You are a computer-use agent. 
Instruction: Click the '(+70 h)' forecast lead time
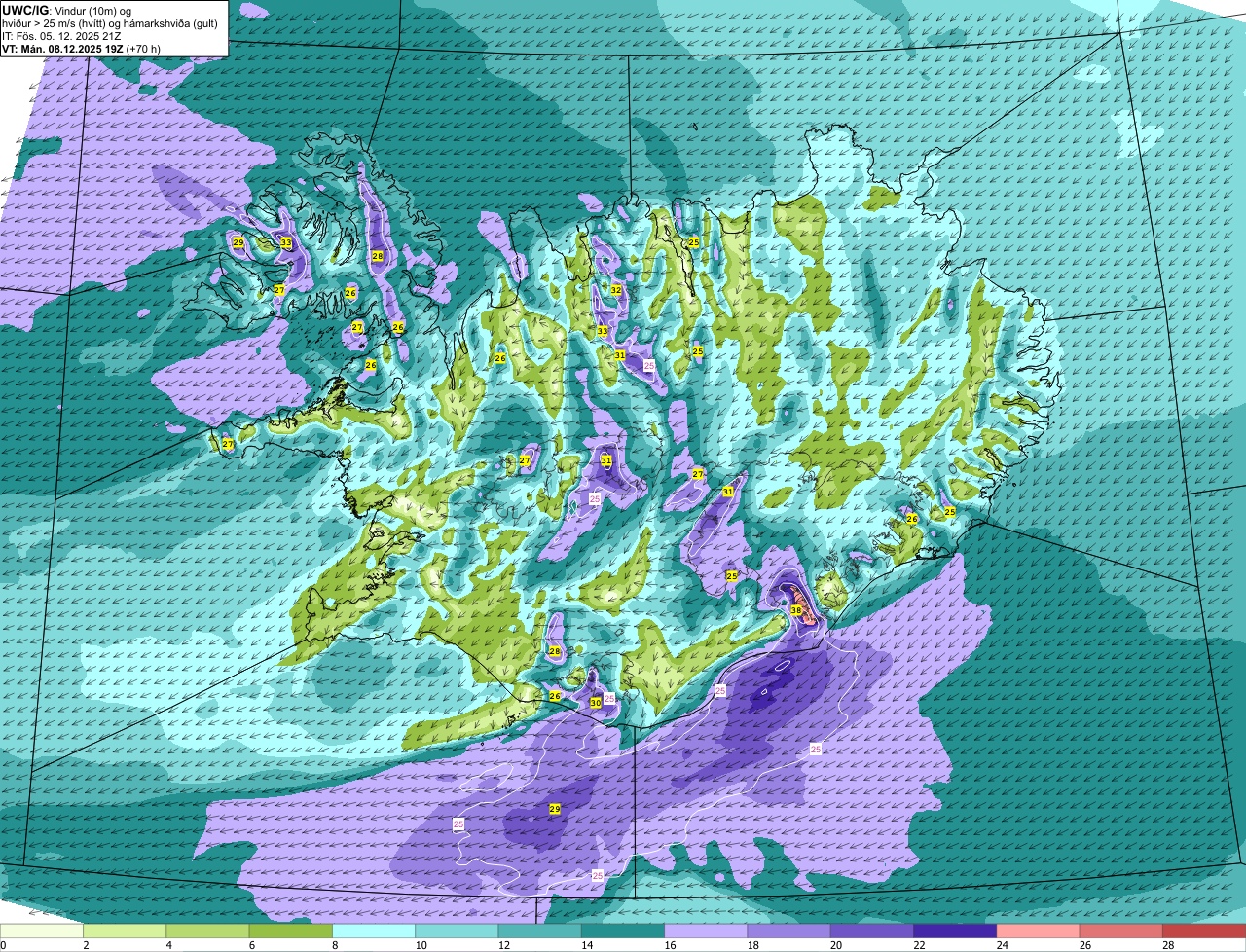(144, 49)
